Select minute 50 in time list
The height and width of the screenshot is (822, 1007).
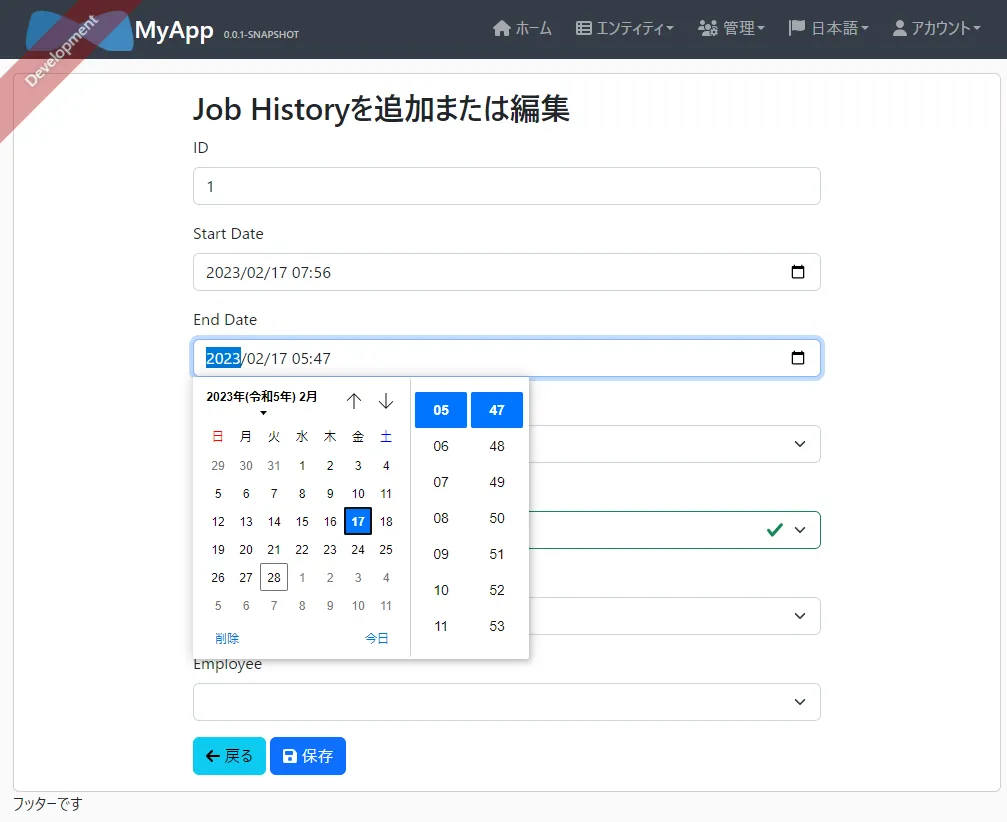[x=497, y=518]
